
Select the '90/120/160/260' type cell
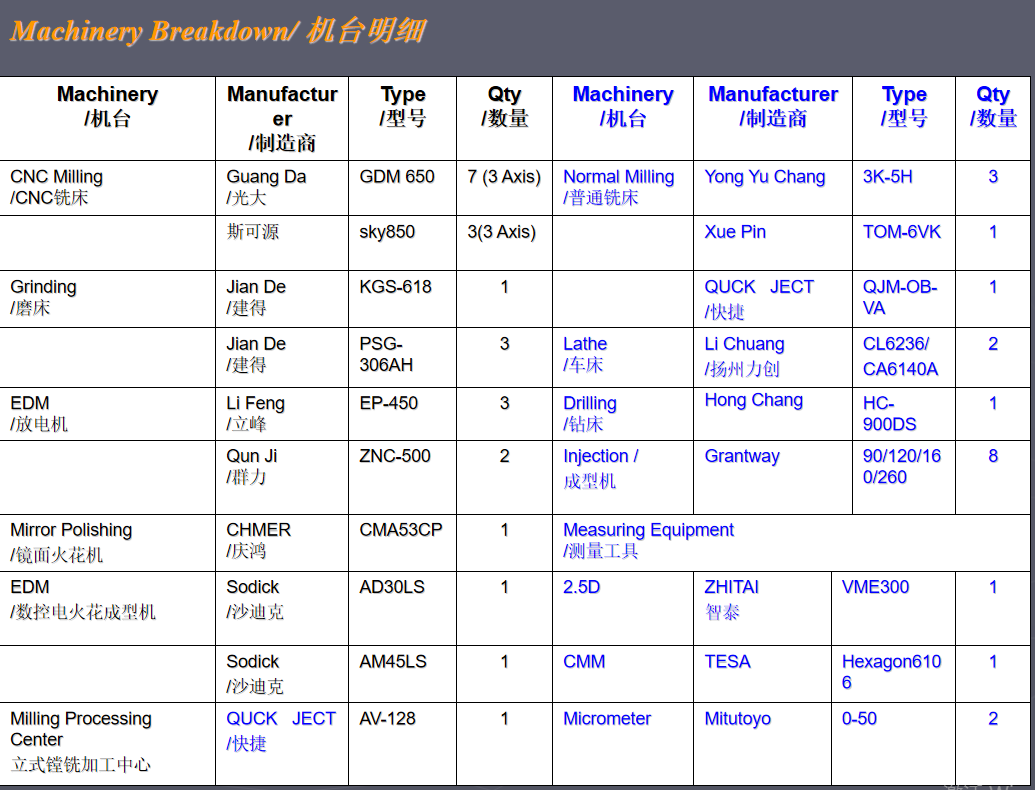tap(904, 477)
